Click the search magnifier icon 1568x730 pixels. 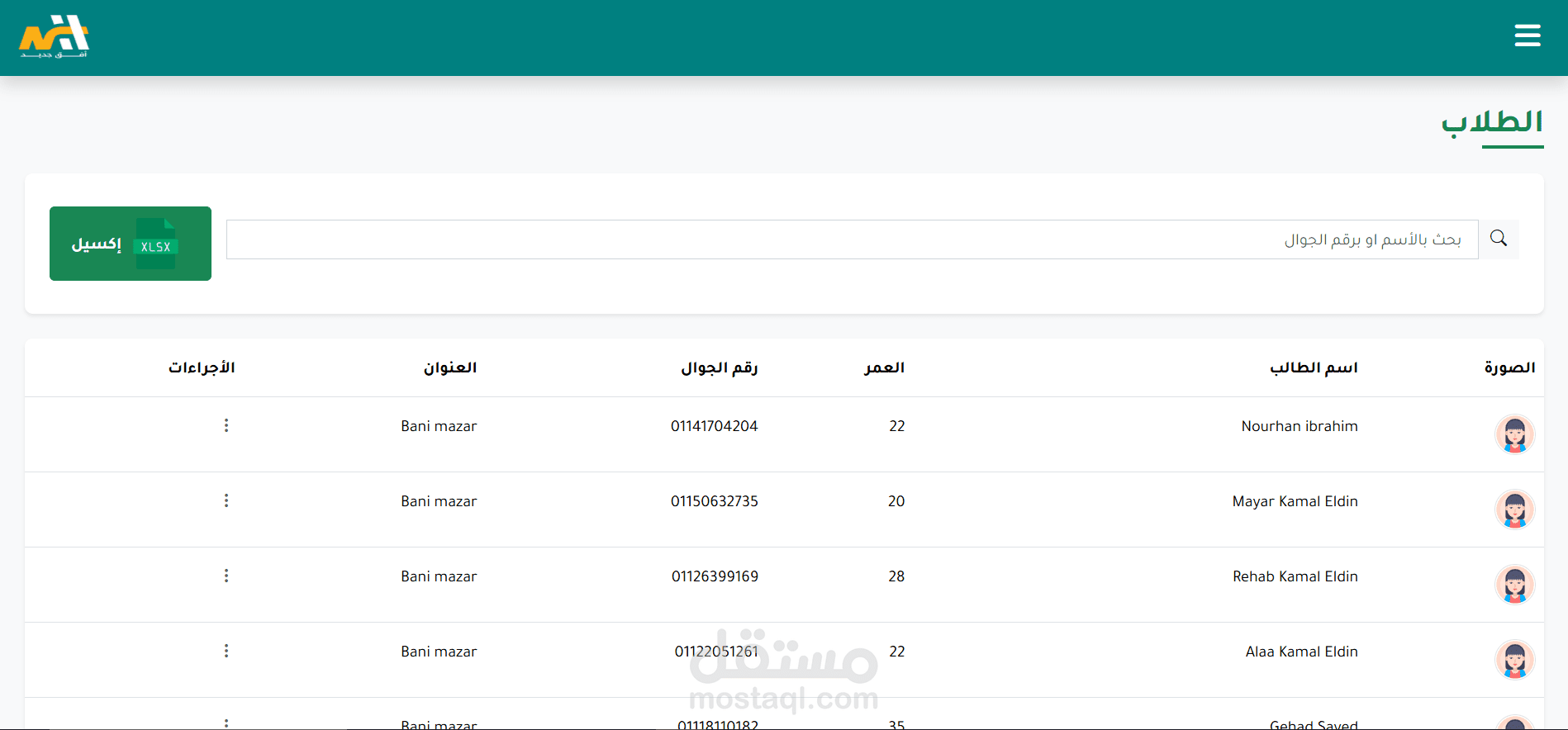1499,239
